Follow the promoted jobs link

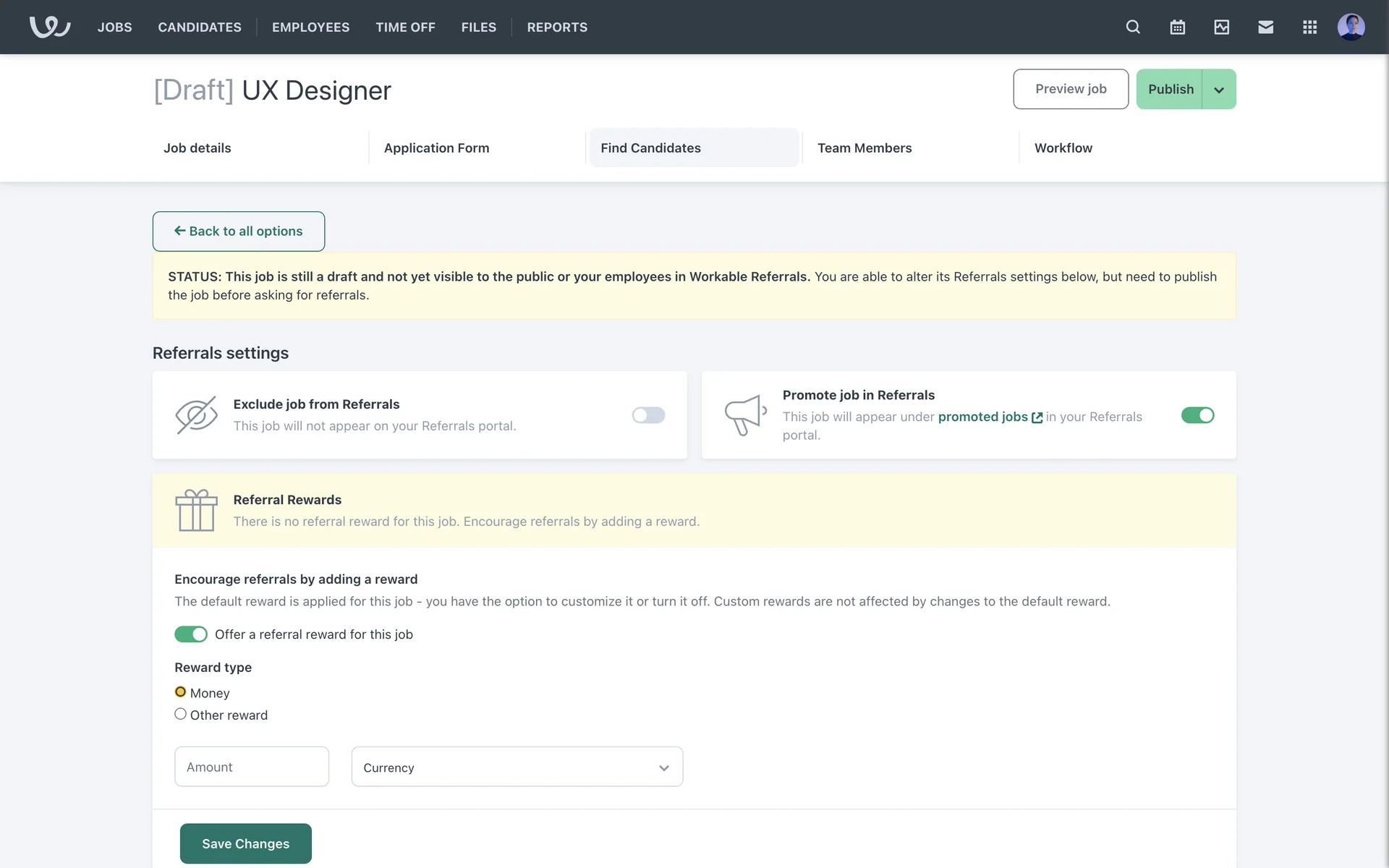click(x=982, y=417)
